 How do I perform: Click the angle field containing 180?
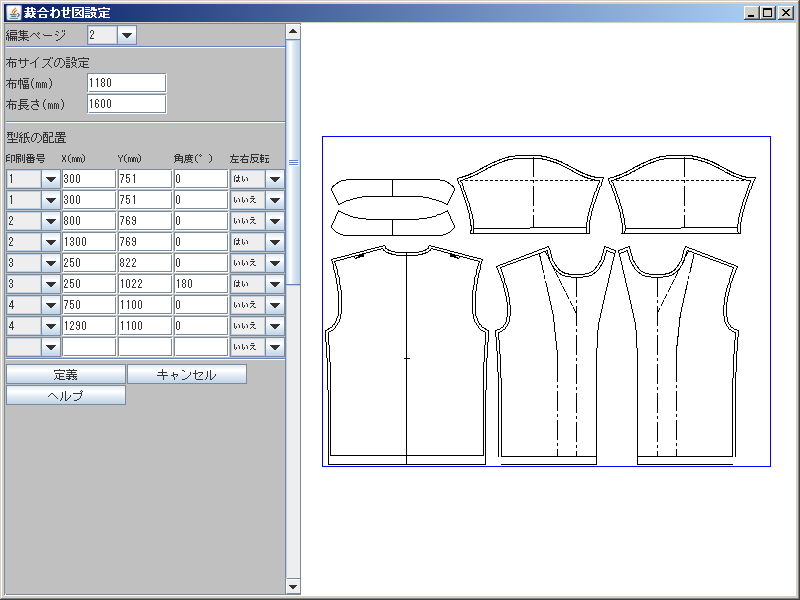pos(201,284)
